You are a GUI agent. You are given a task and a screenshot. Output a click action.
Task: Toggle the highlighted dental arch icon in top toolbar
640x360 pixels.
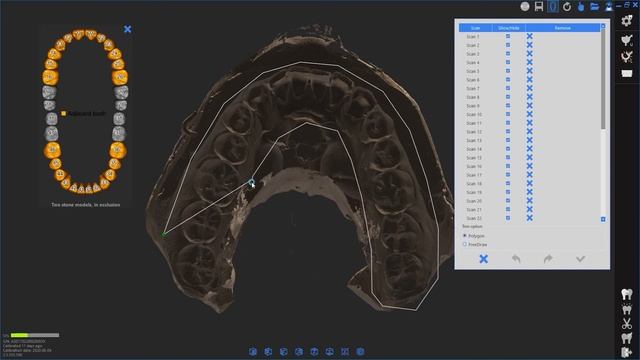[x=553, y=6]
